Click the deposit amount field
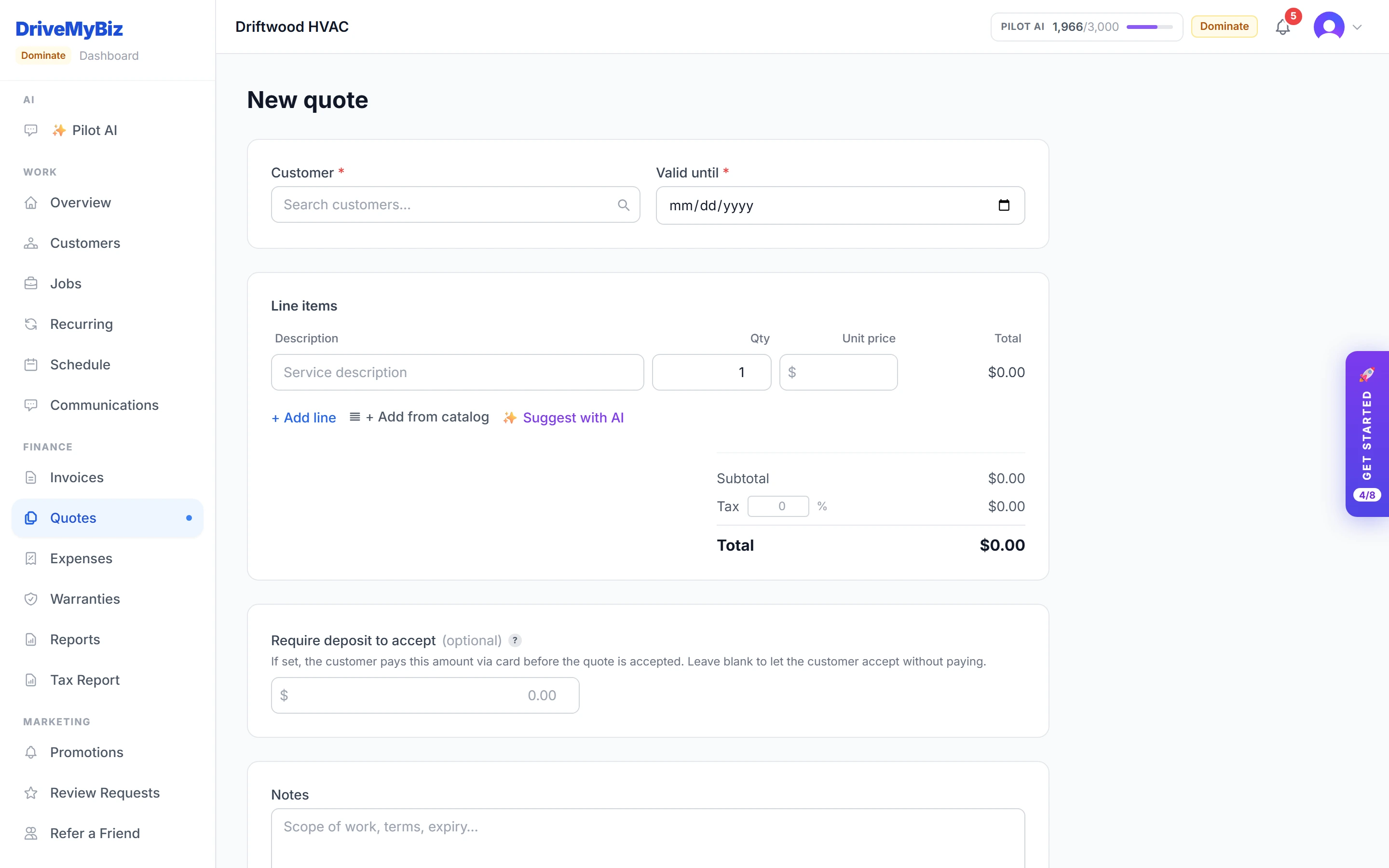Screen dimensions: 1389x868 (x=425, y=695)
